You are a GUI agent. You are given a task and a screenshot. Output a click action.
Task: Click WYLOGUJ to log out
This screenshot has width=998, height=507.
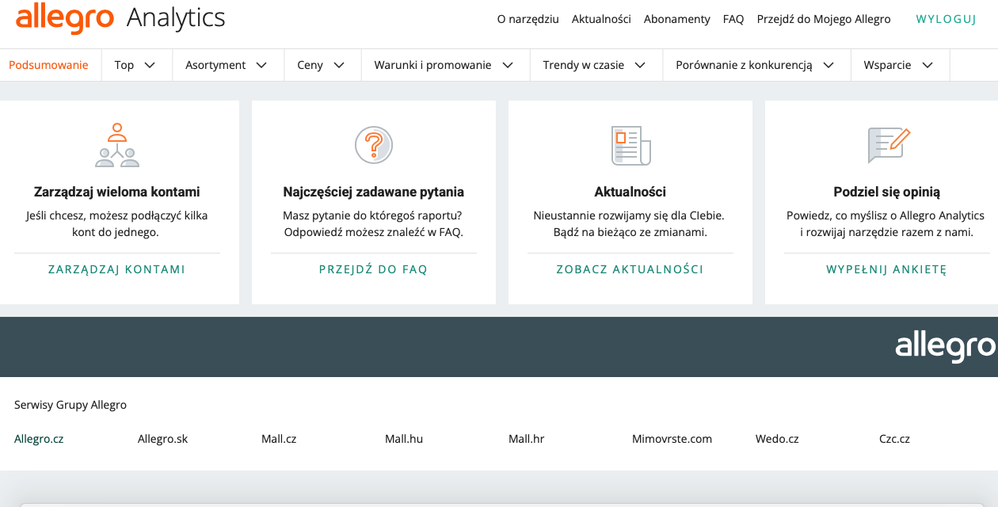[946, 19]
